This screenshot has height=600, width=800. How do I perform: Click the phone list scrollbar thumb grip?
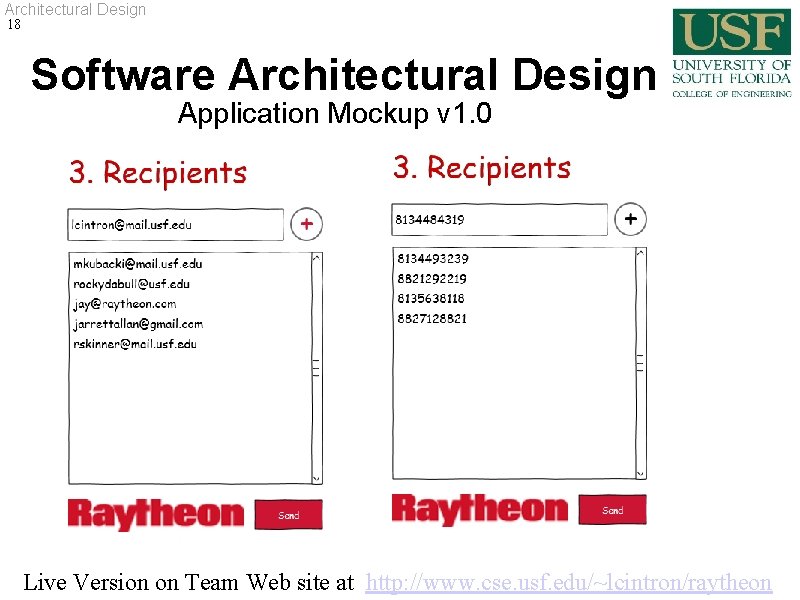pos(640,363)
